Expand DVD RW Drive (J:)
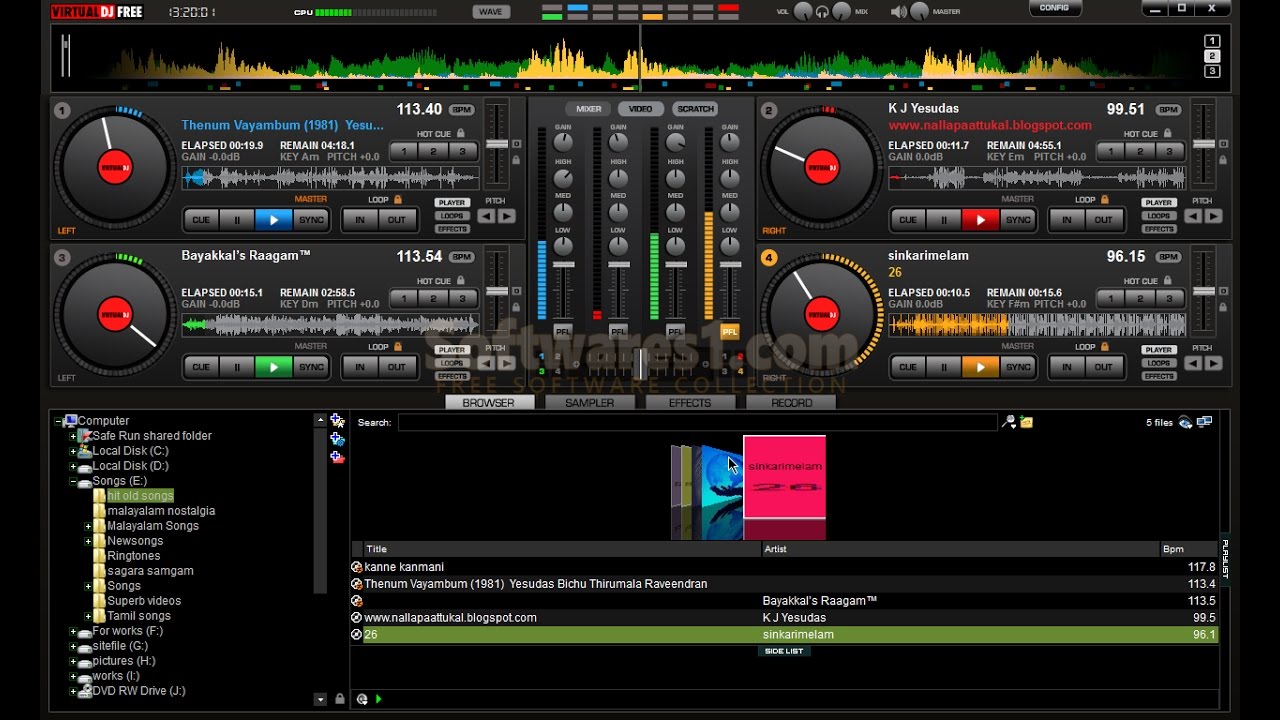 73,691
